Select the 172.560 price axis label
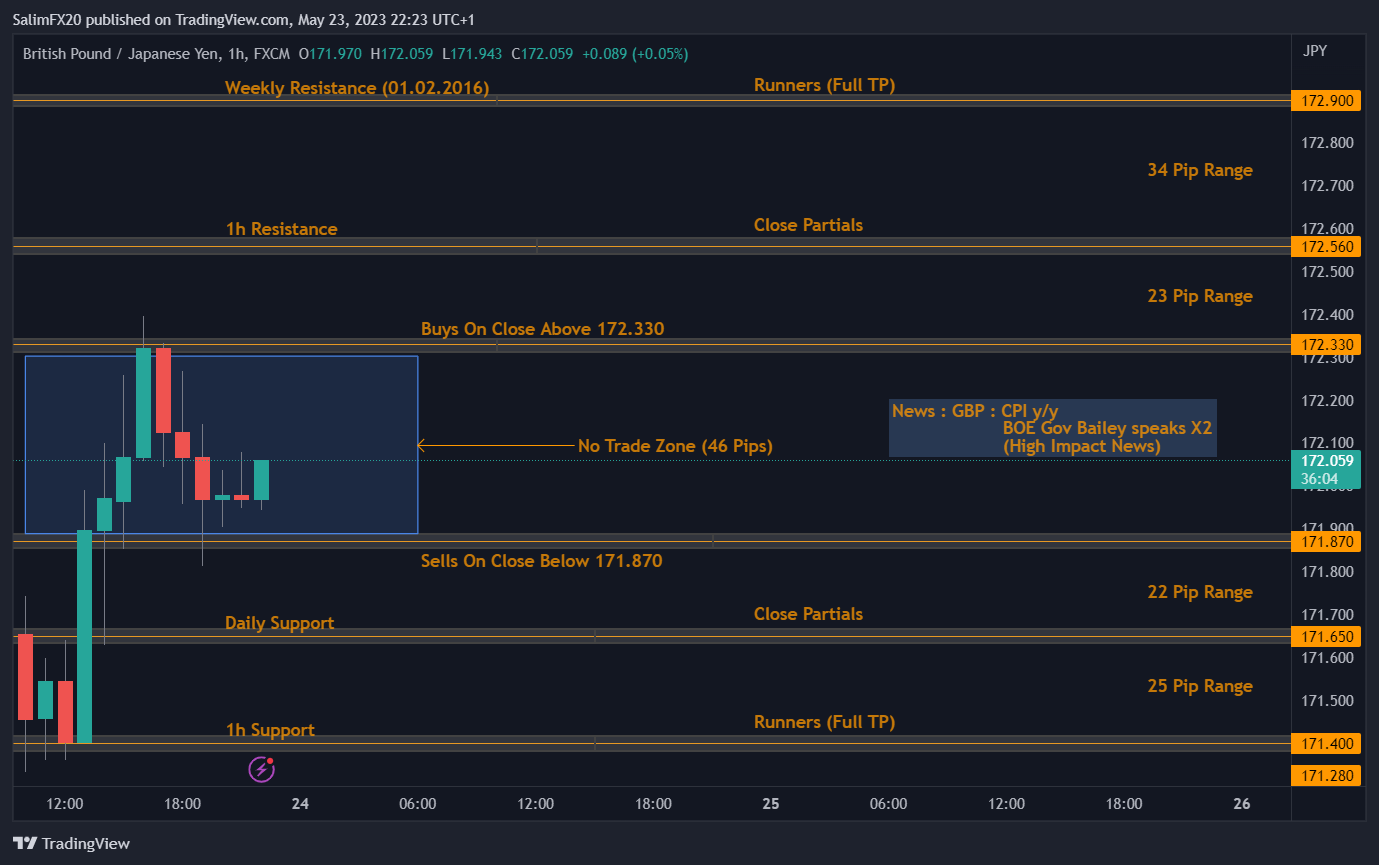The width and height of the screenshot is (1379, 865). coord(1325,246)
